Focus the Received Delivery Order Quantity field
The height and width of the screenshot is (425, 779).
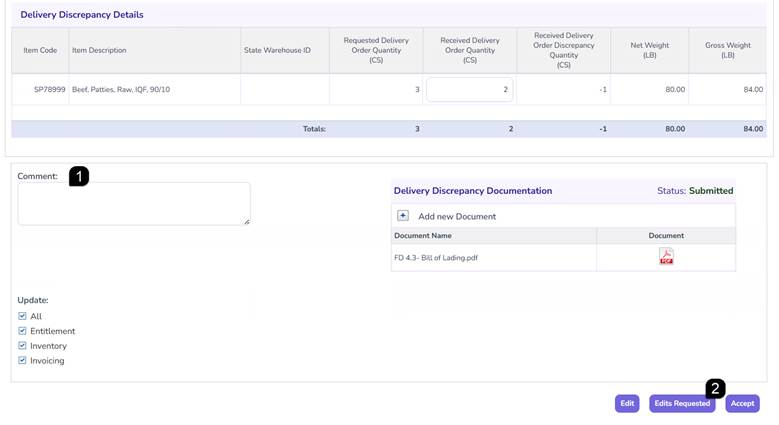(x=469, y=89)
